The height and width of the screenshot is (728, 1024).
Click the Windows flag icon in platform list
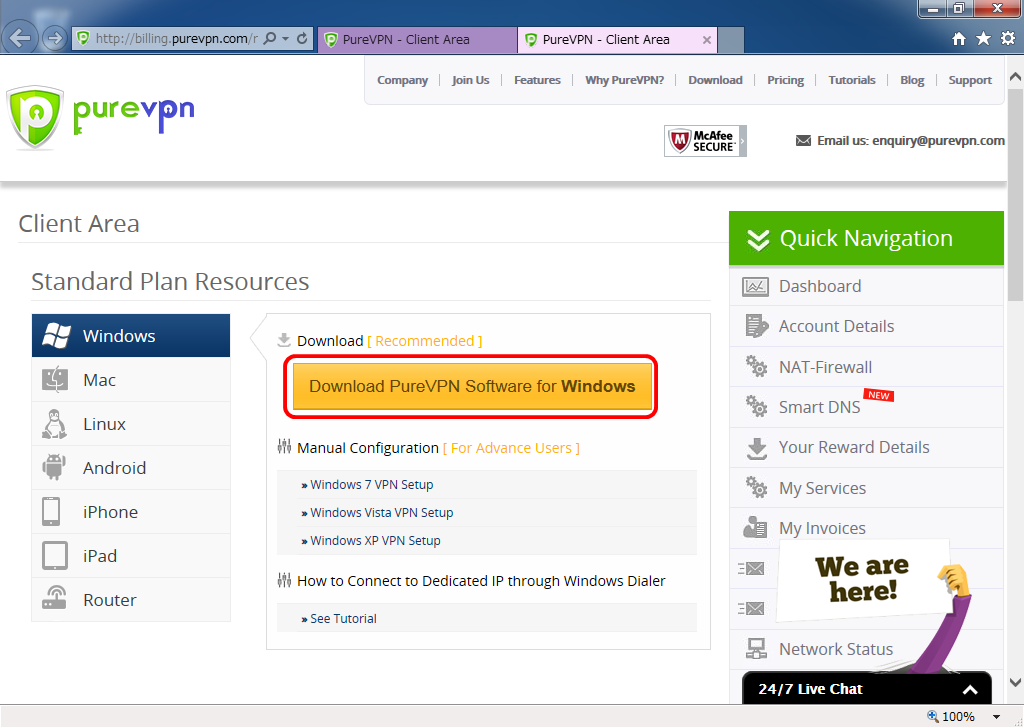[x=56, y=336]
